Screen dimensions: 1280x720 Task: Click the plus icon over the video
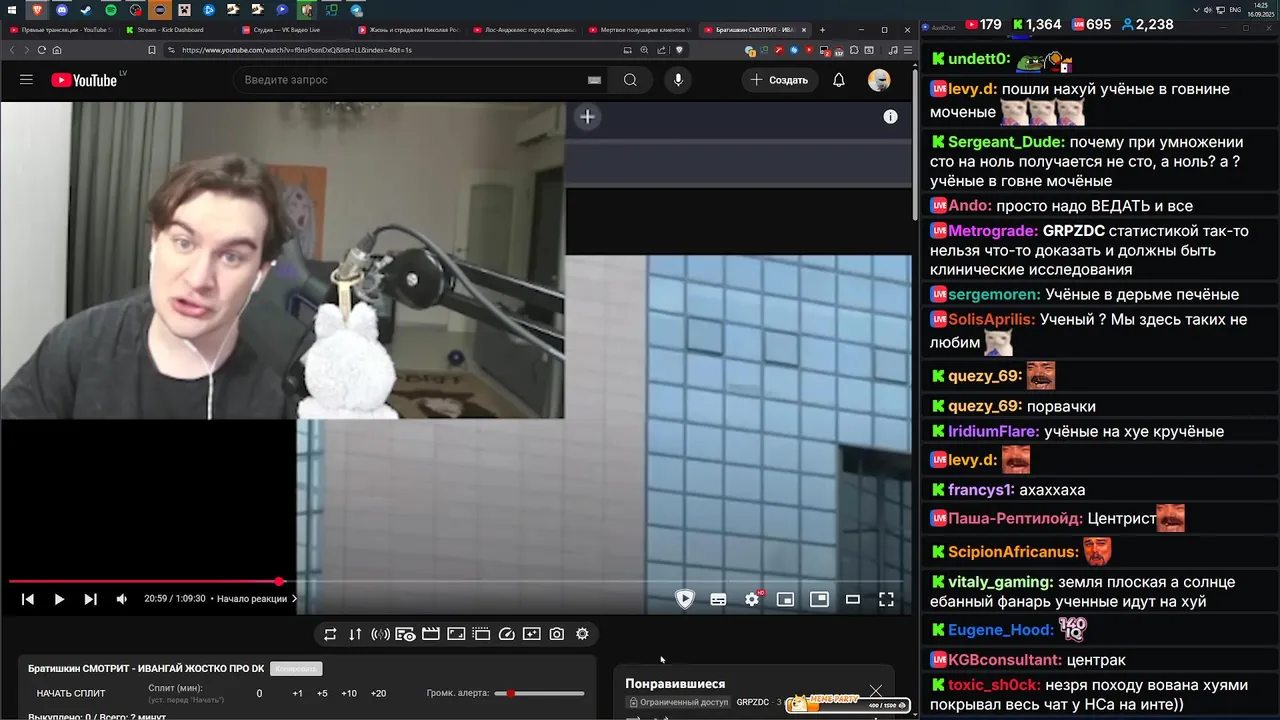pyautogui.click(x=588, y=117)
